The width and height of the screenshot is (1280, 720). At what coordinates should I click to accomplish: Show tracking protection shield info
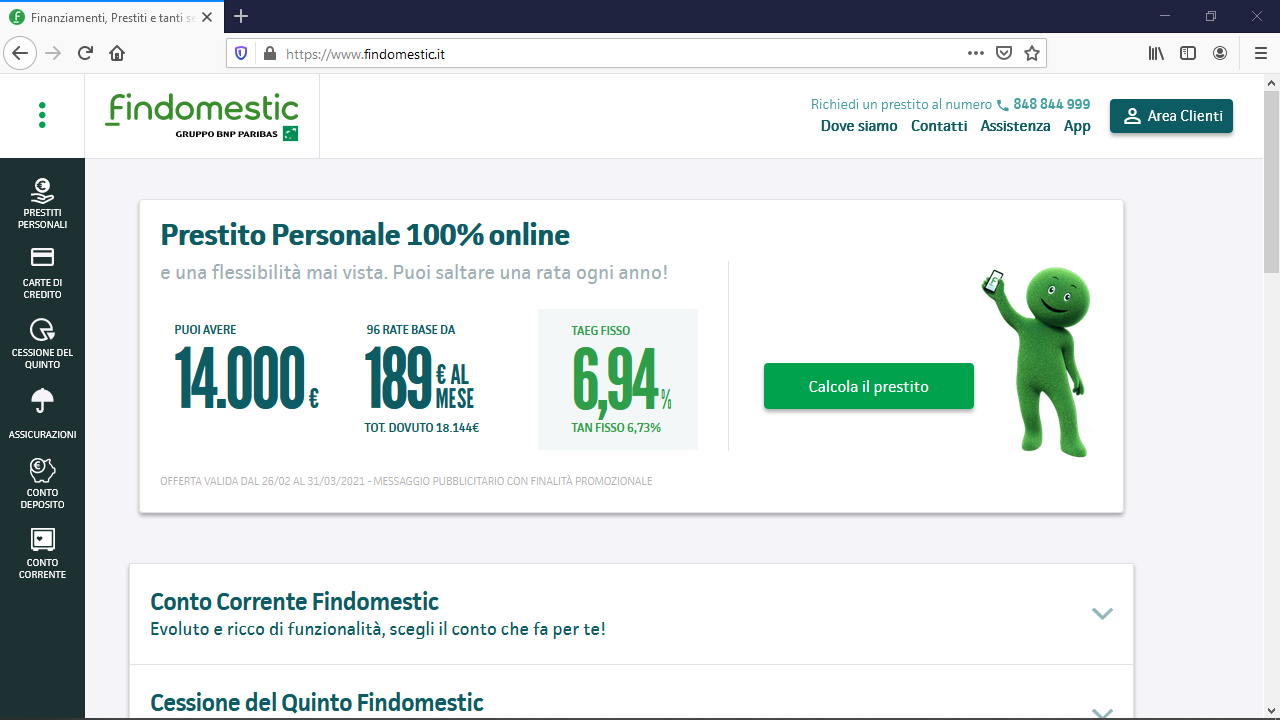241,54
